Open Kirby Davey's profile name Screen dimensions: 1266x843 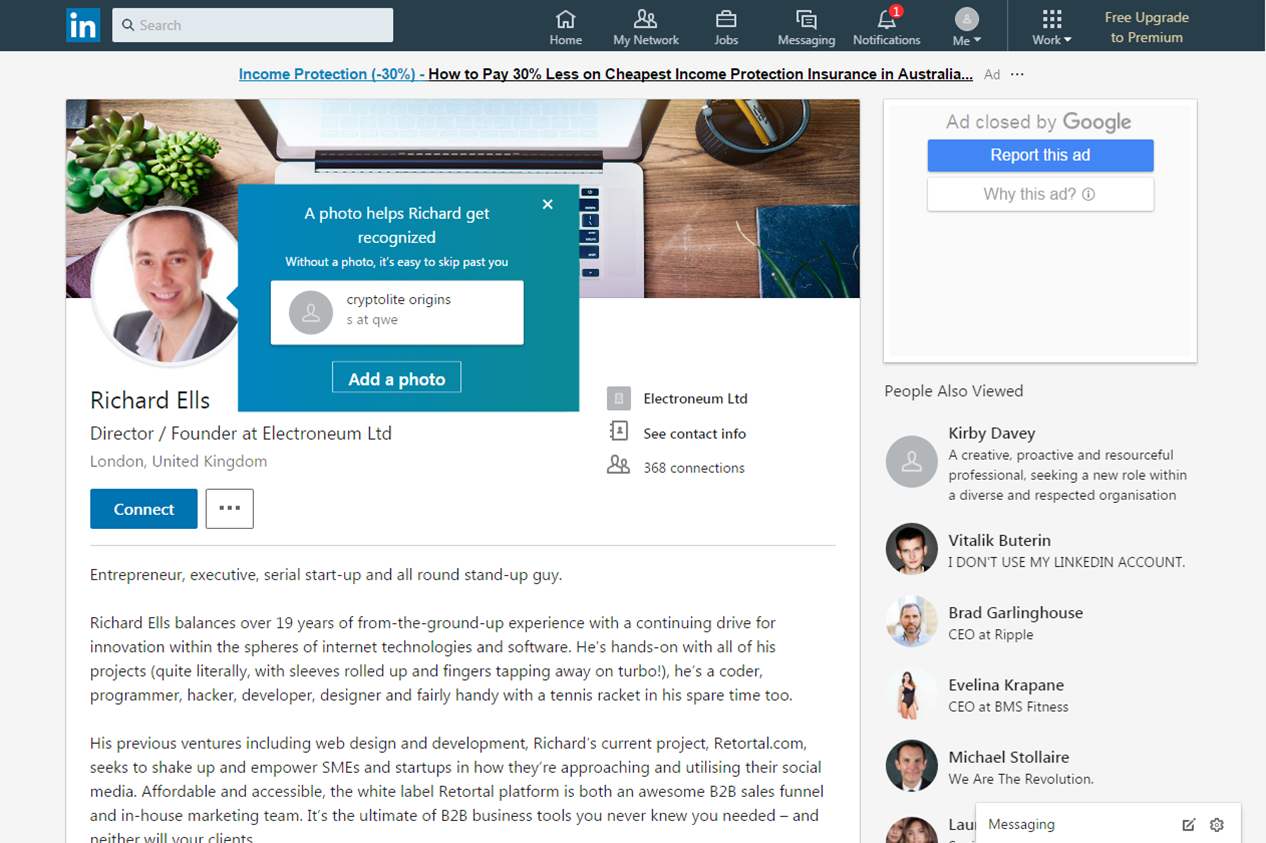(x=992, y=433)
